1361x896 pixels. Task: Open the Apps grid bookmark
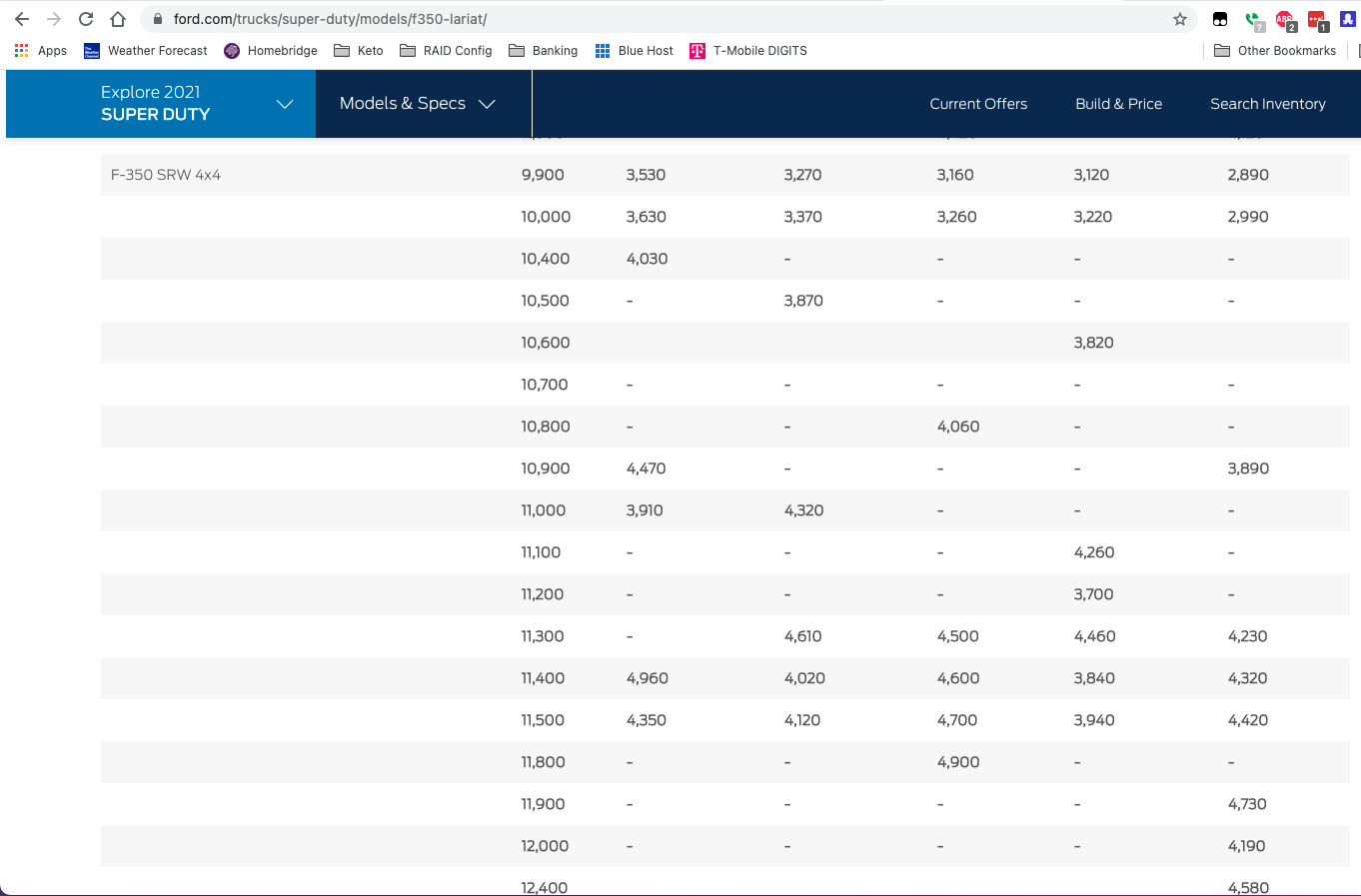point(41,51)
